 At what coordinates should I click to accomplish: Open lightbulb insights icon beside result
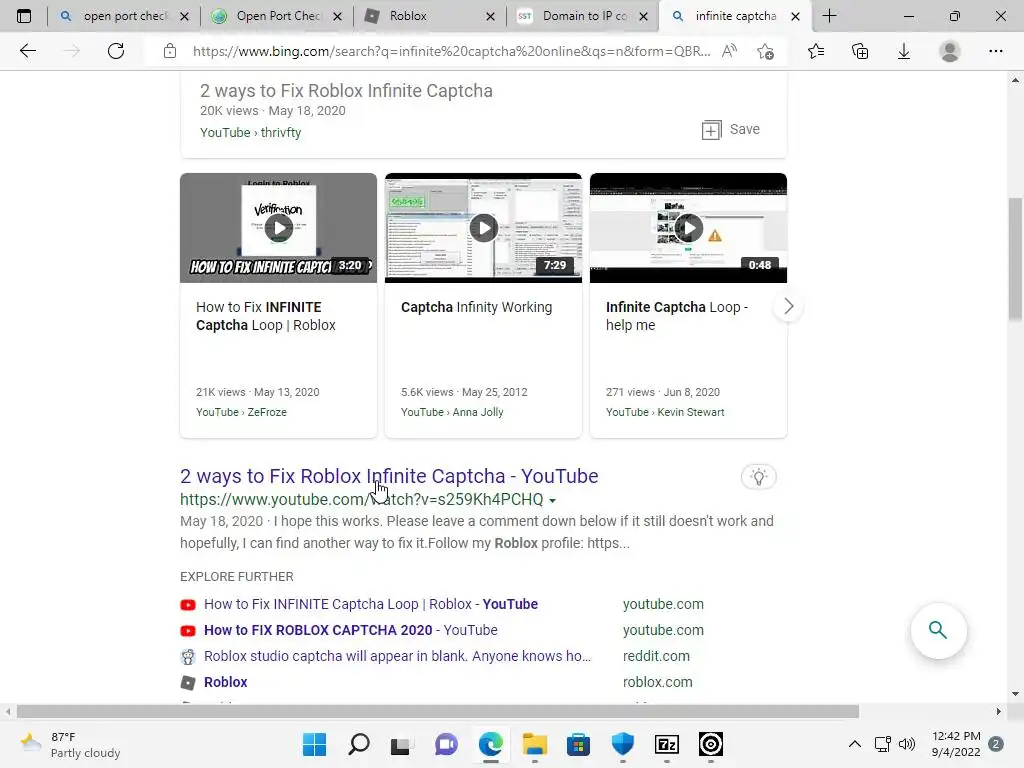coord(758,477)
